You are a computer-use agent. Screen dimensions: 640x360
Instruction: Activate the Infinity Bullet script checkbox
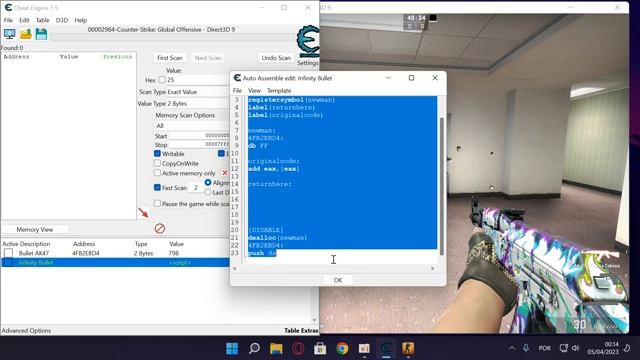[8, 262]
